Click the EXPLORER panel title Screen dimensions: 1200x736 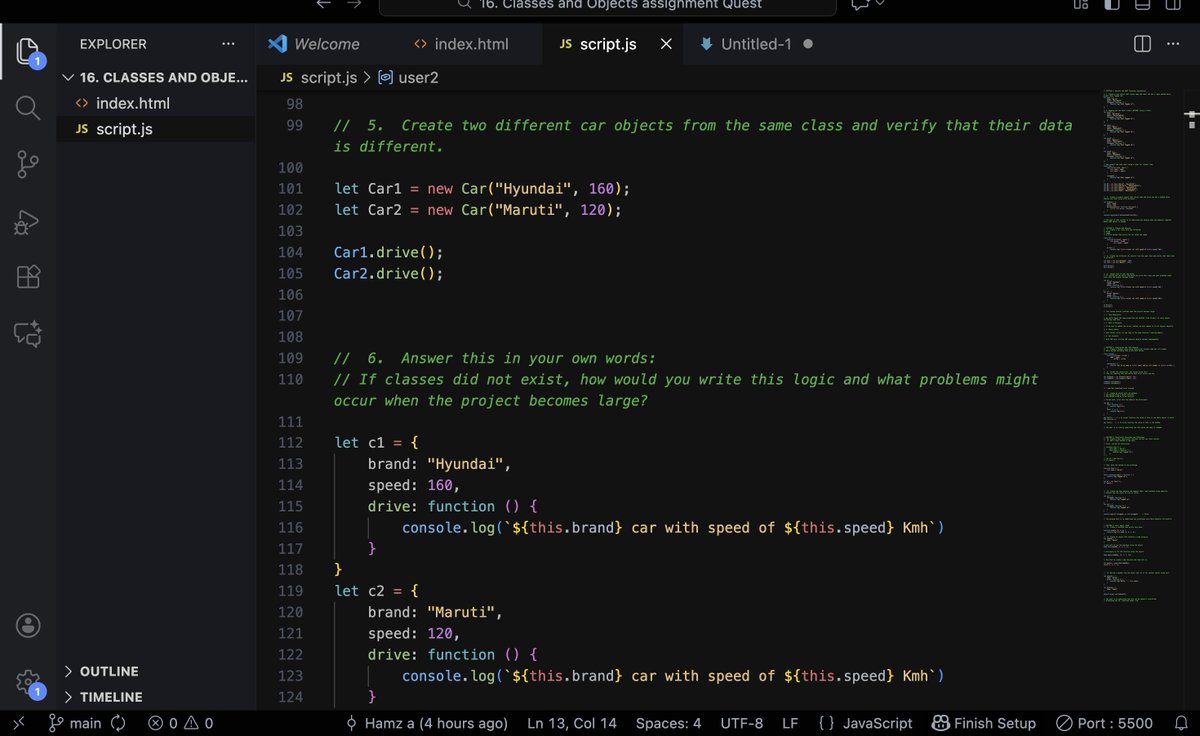click(x=113, y=44)
